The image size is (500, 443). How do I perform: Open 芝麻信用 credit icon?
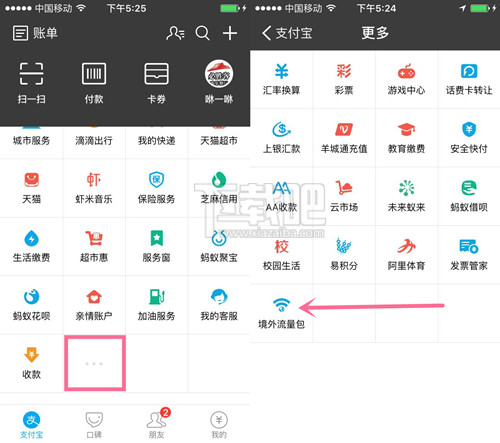tap(219, 180)
